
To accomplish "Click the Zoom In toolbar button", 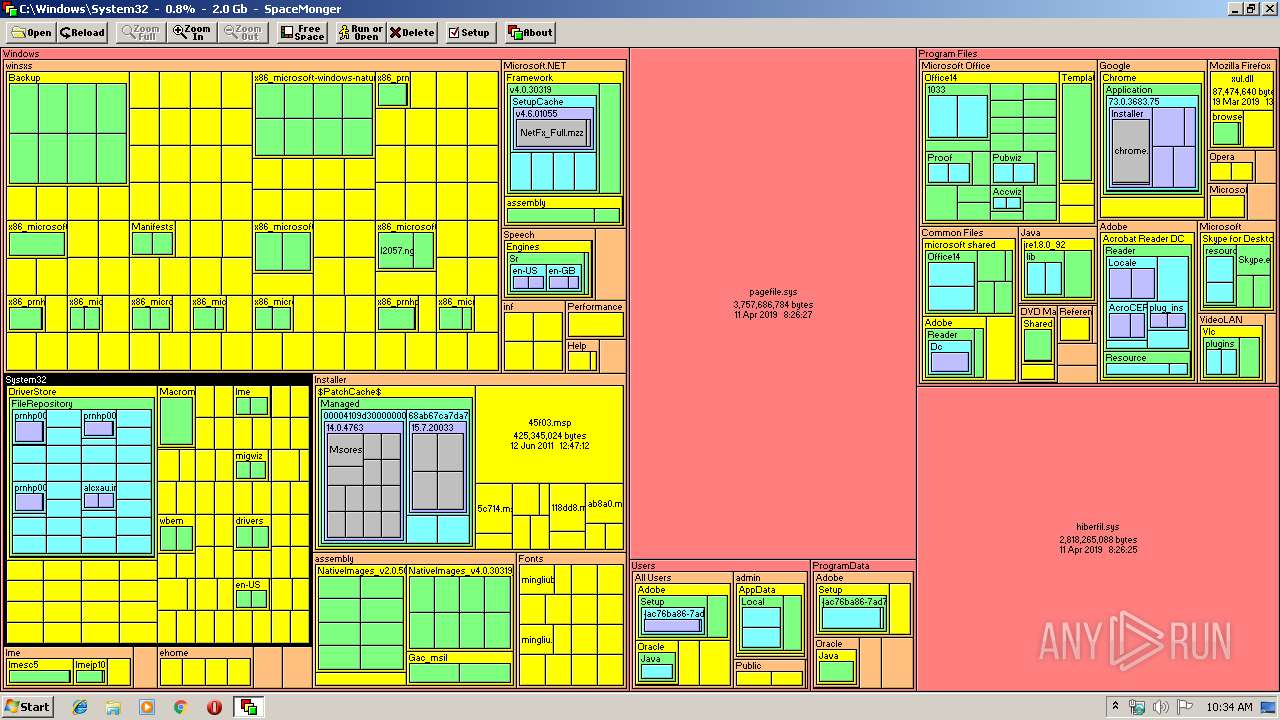I will tap(191, 32).
